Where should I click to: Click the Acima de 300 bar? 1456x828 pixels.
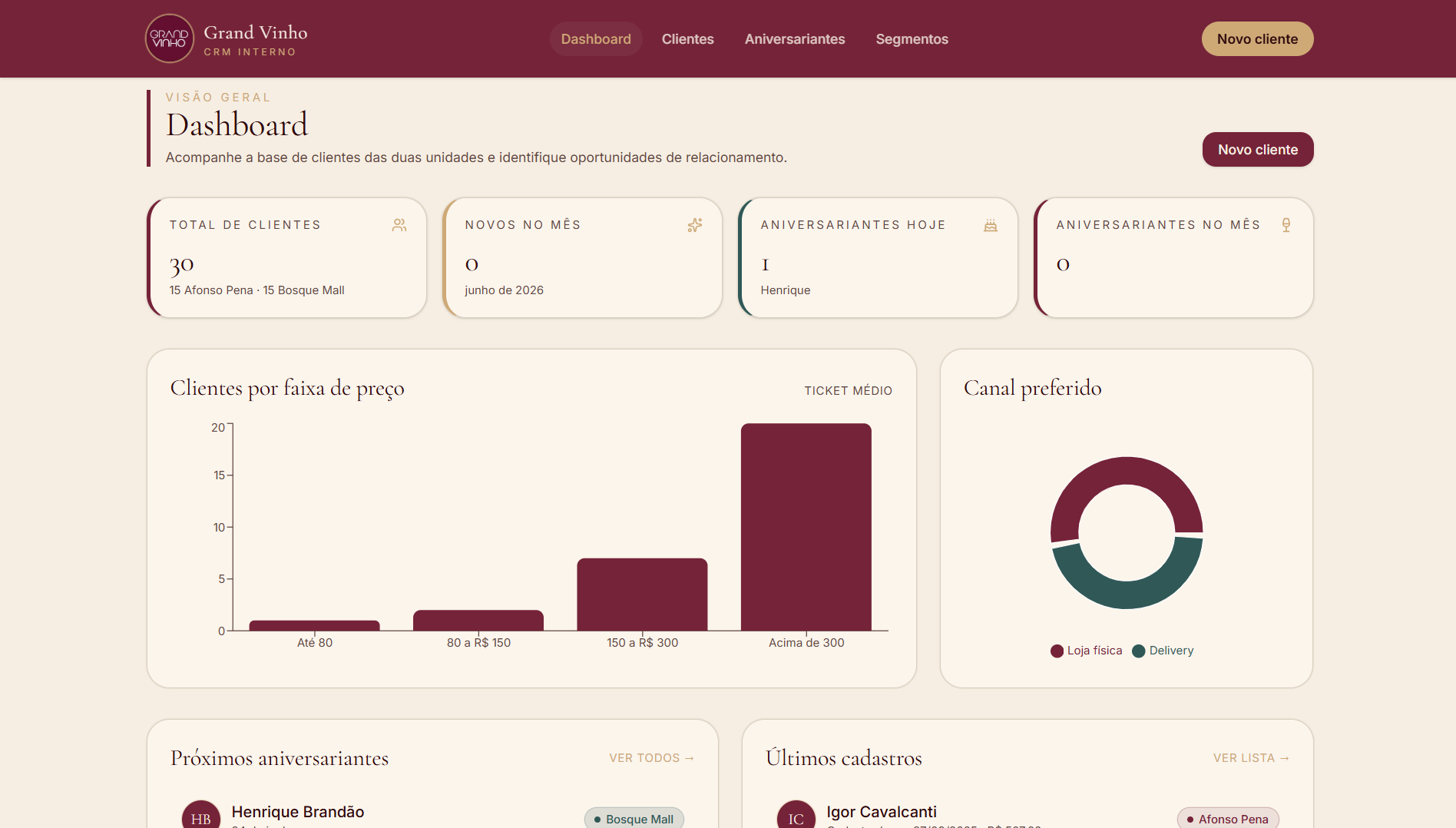pos(806,527)
